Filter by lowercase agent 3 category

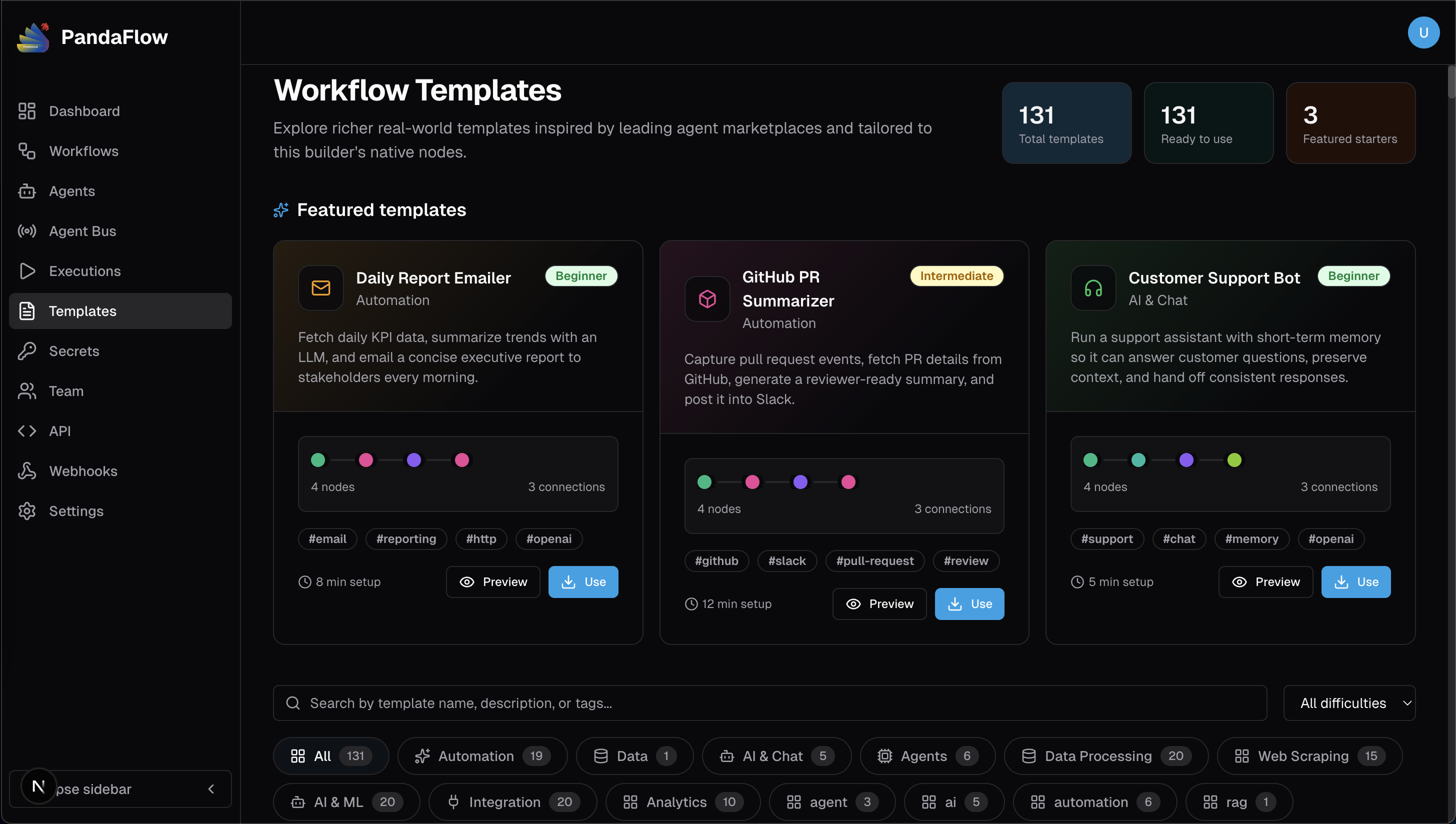(x=832, y=802)
